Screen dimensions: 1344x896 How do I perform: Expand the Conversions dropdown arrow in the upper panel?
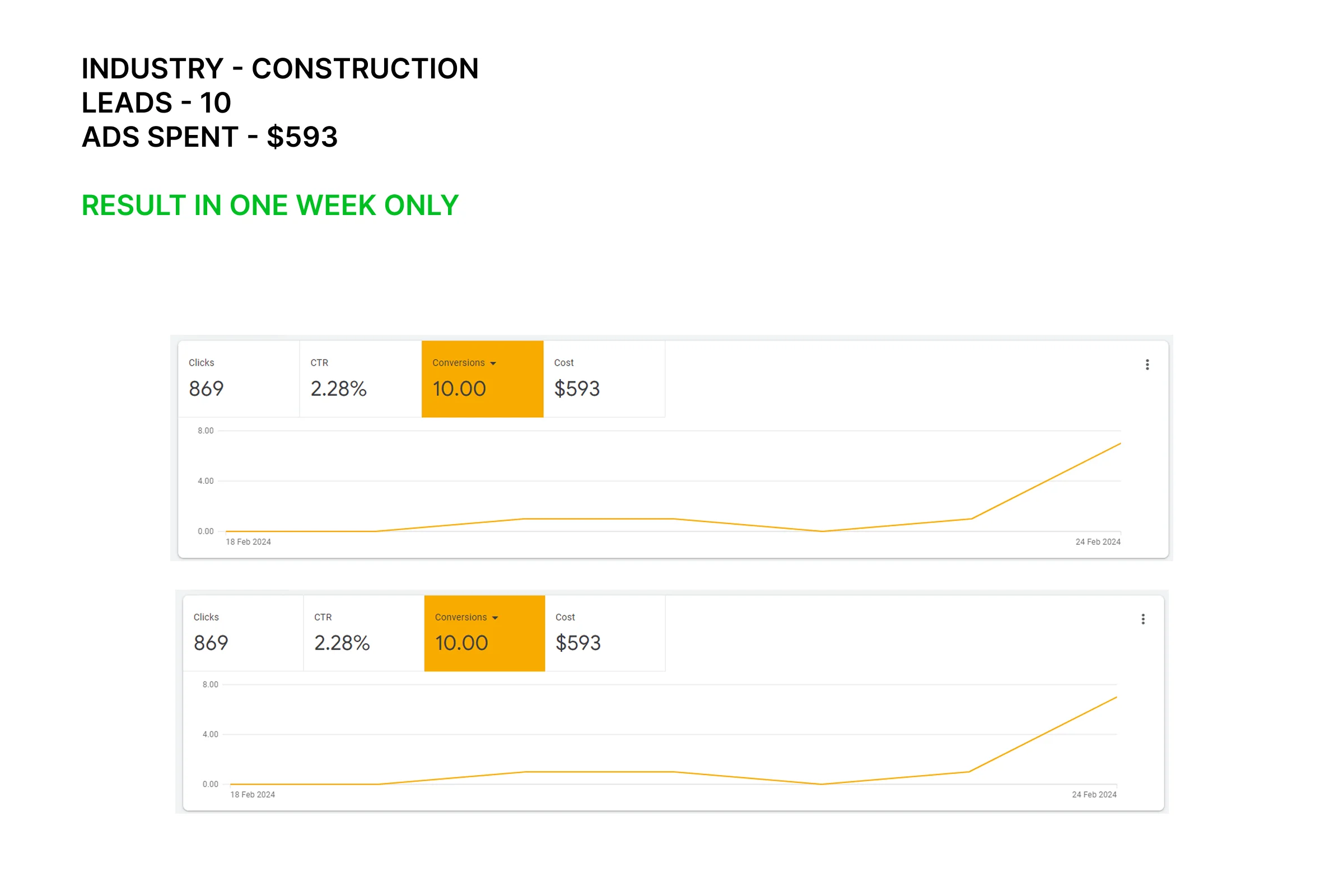[493, 363]
